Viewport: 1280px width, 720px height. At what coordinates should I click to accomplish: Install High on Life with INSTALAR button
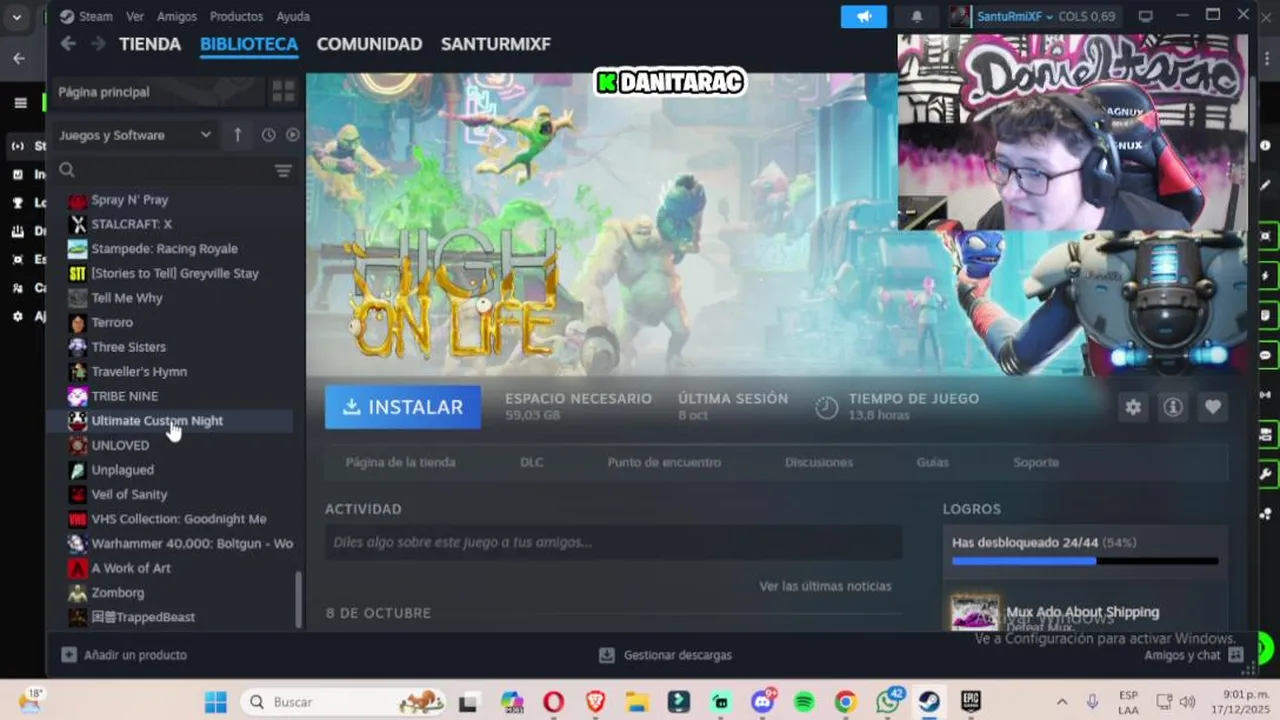[x=403, y=407]
